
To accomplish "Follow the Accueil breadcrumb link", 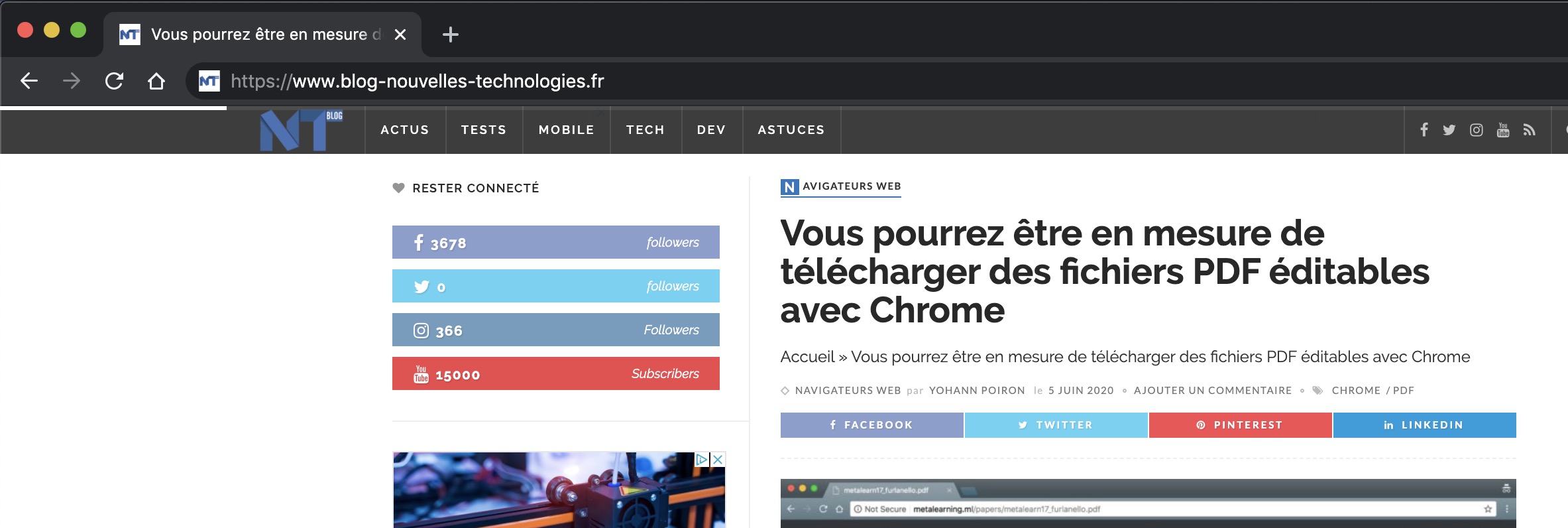I will coord(807,357).
